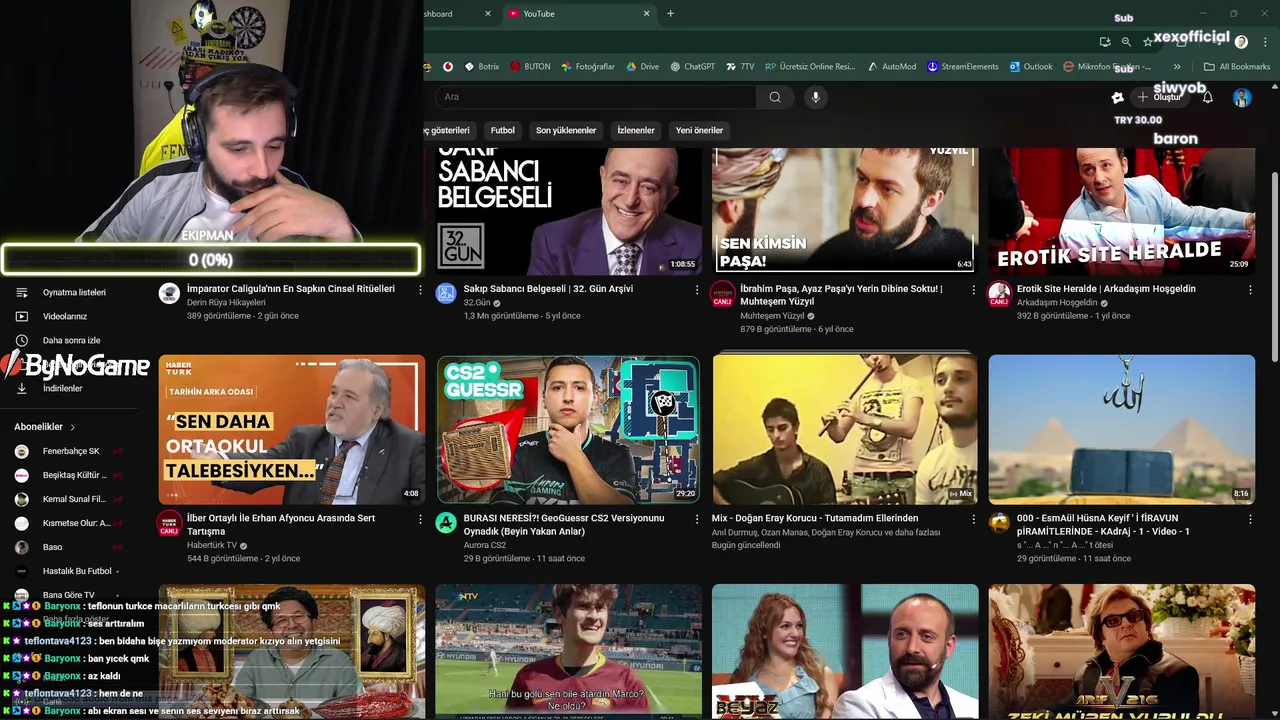Open the Fotoğraflar bookmark
The image size is (1280, 720).
point(588,67)
